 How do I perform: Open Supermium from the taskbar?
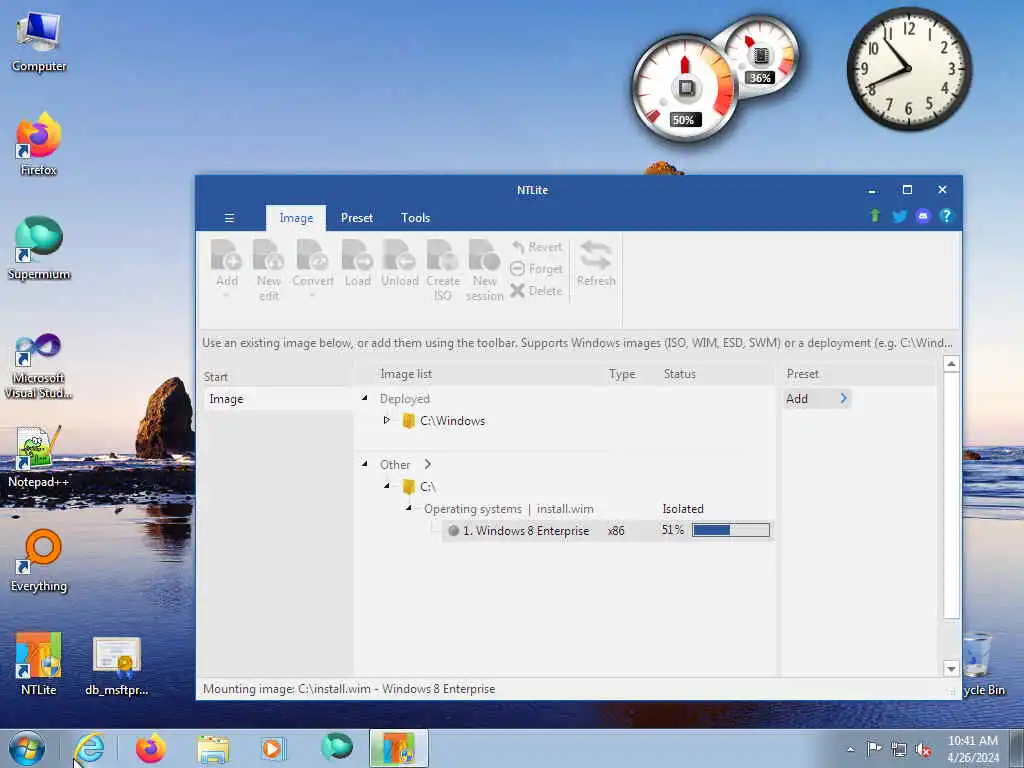coord(337,748)
